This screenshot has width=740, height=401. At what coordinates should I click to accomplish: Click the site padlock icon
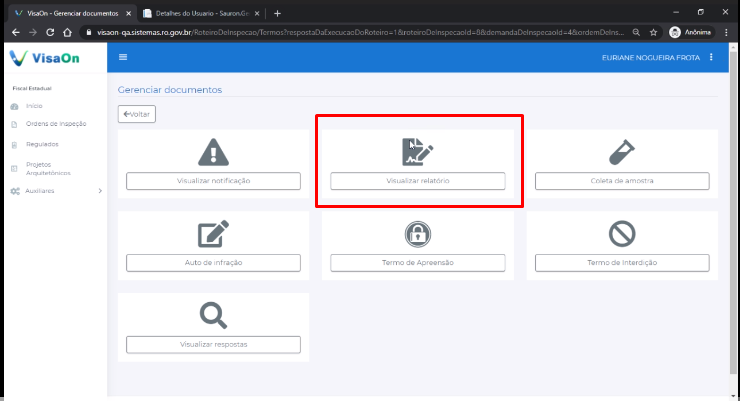(x=88, y=32)
